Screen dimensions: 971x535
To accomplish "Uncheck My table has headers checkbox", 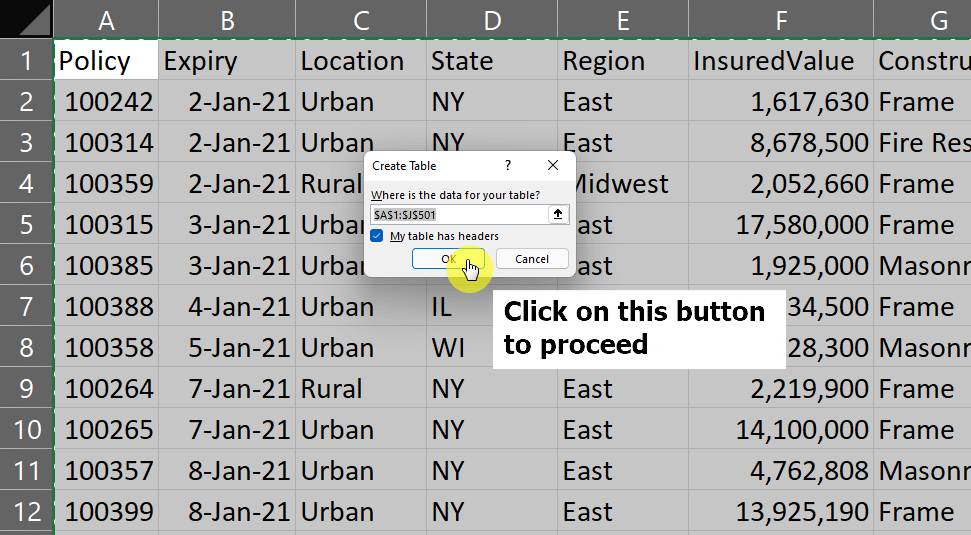I will [377, 236].
